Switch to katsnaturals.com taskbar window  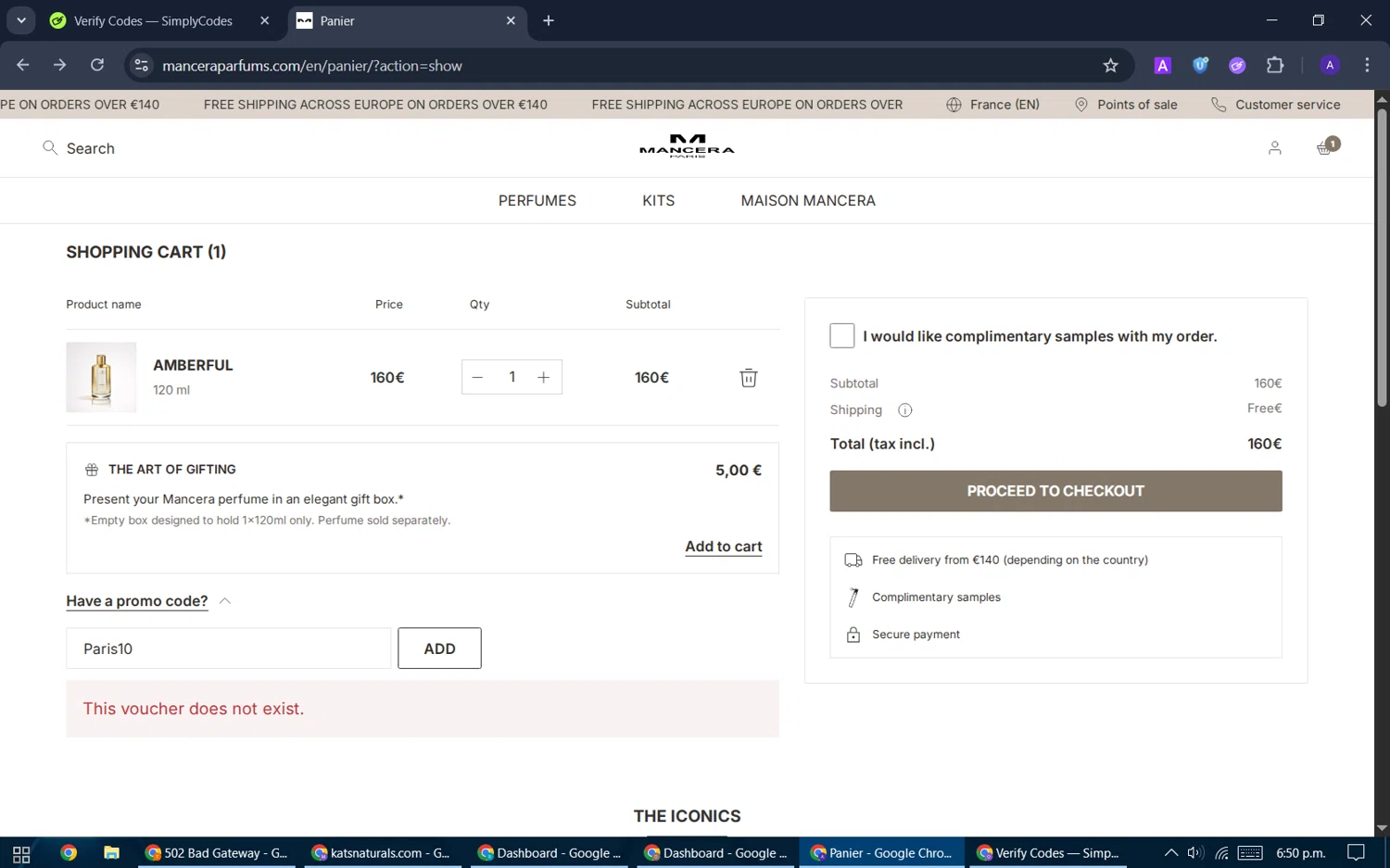pos(383,853)
